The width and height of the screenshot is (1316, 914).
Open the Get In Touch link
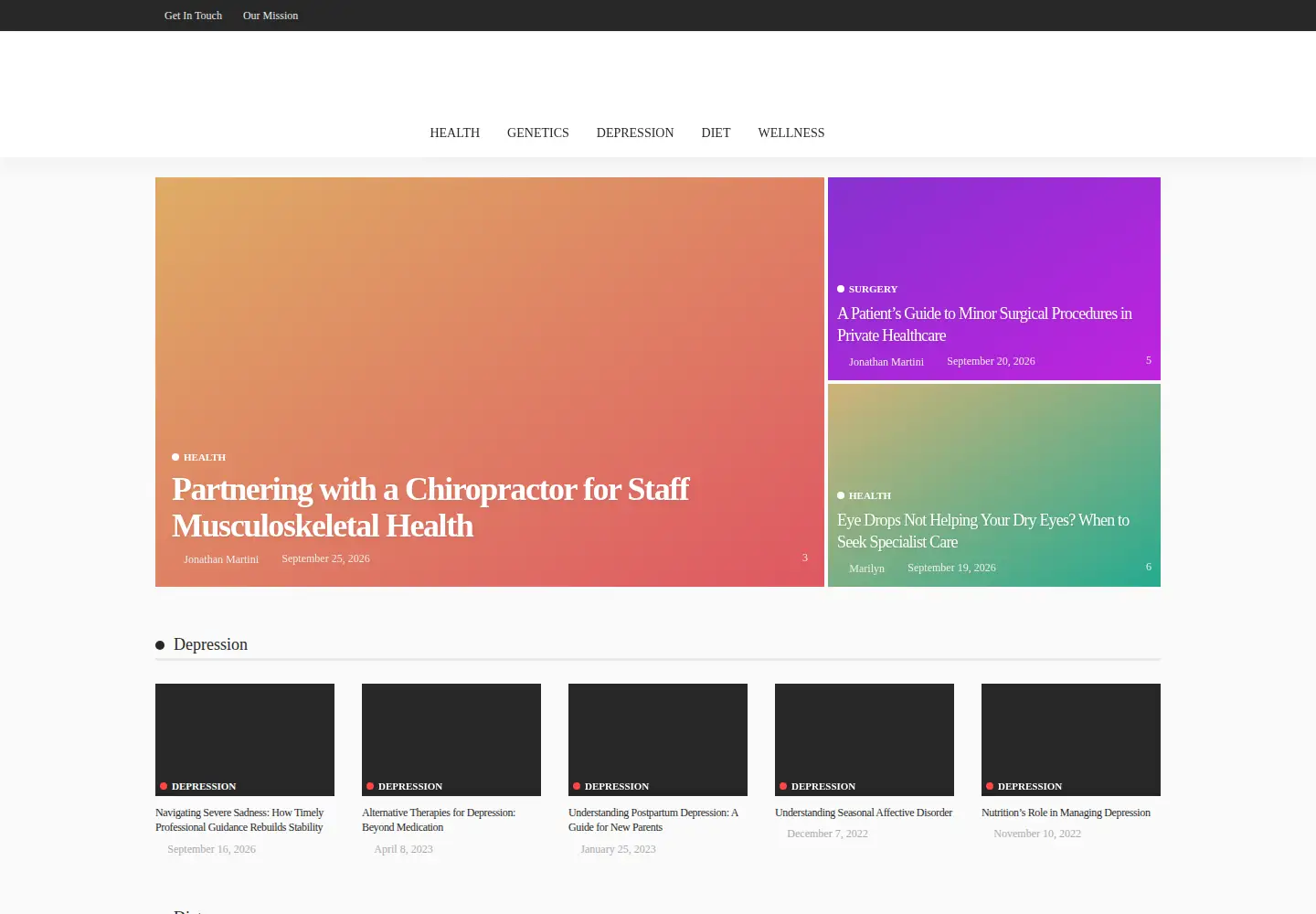tap(193, 16)
